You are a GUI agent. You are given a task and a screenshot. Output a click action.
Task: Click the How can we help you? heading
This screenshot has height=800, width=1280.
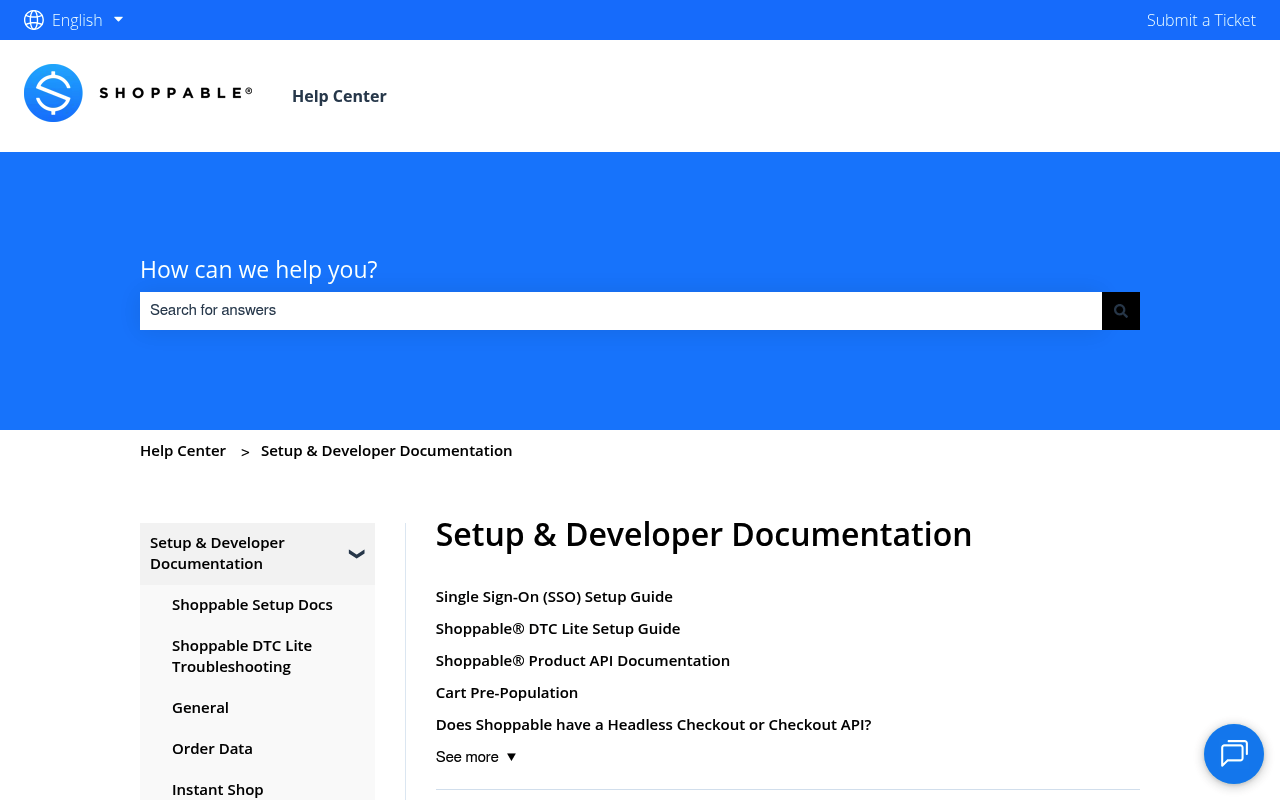[x=259, y=270]
